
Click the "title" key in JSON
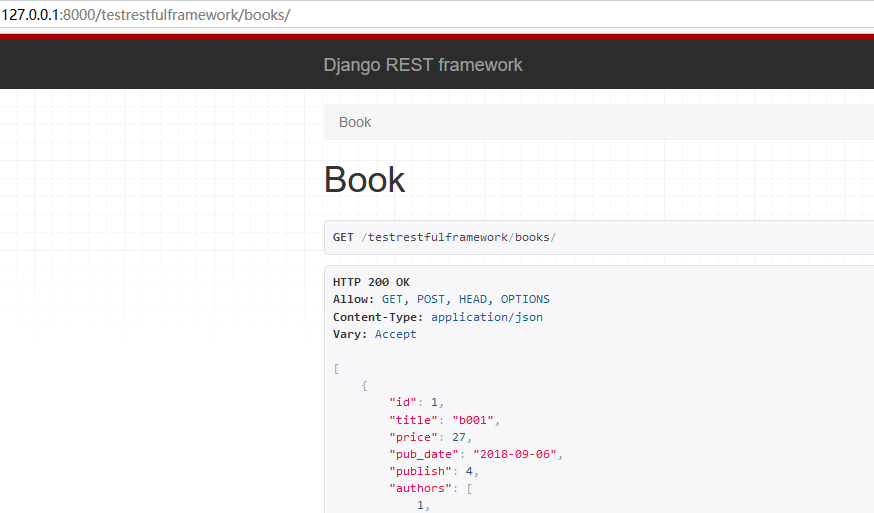414,420
